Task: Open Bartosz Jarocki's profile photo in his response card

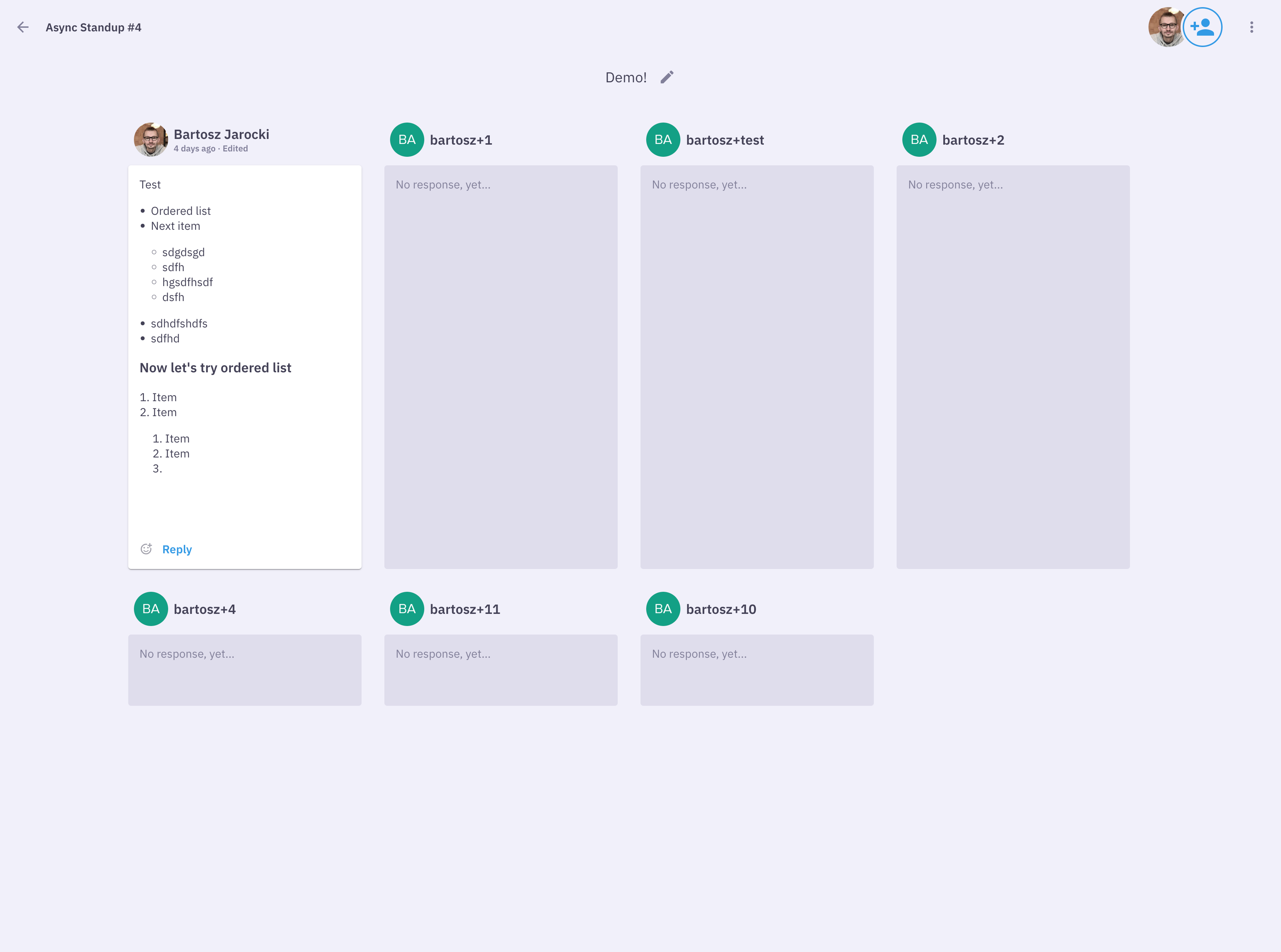Action: (x=150, y=139)
